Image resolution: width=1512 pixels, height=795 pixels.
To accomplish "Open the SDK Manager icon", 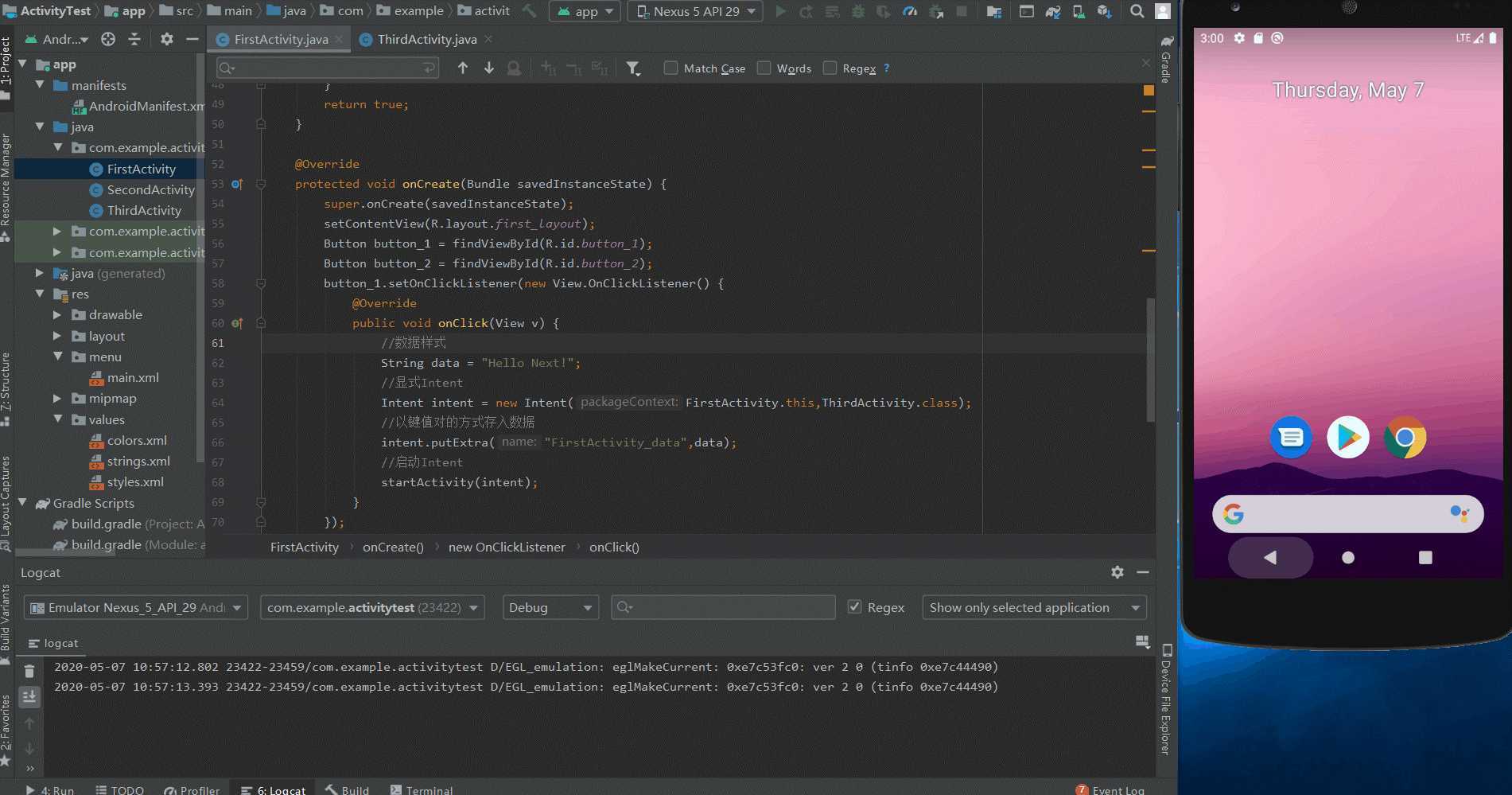I will 1104,11.
